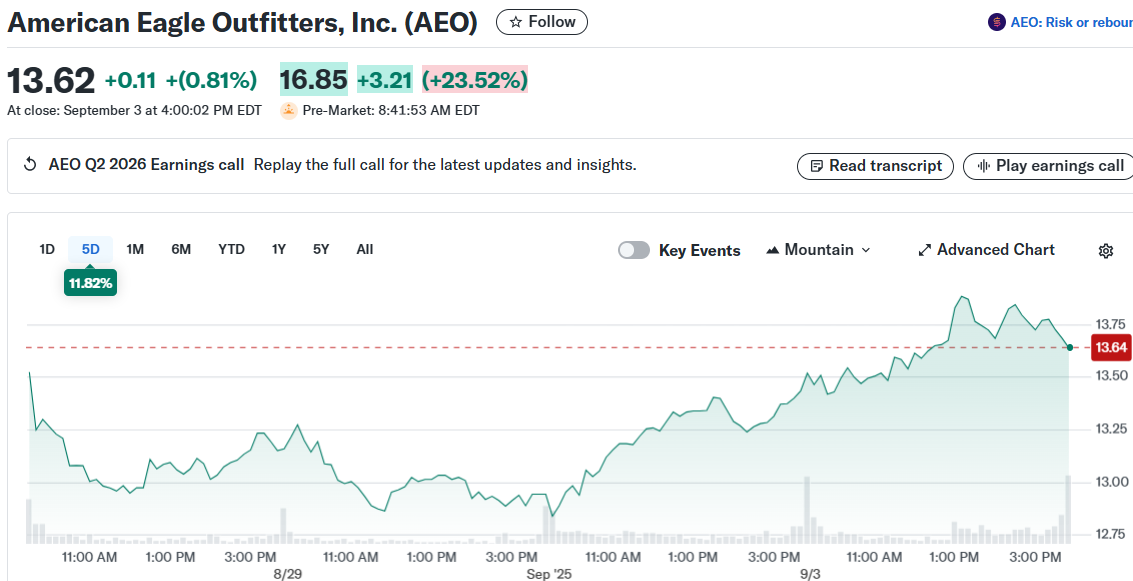Image resolution: width=1133 pixels, height=581 pixels.
Task: Open chart settings gear icon
Action: pos(1105,251)
